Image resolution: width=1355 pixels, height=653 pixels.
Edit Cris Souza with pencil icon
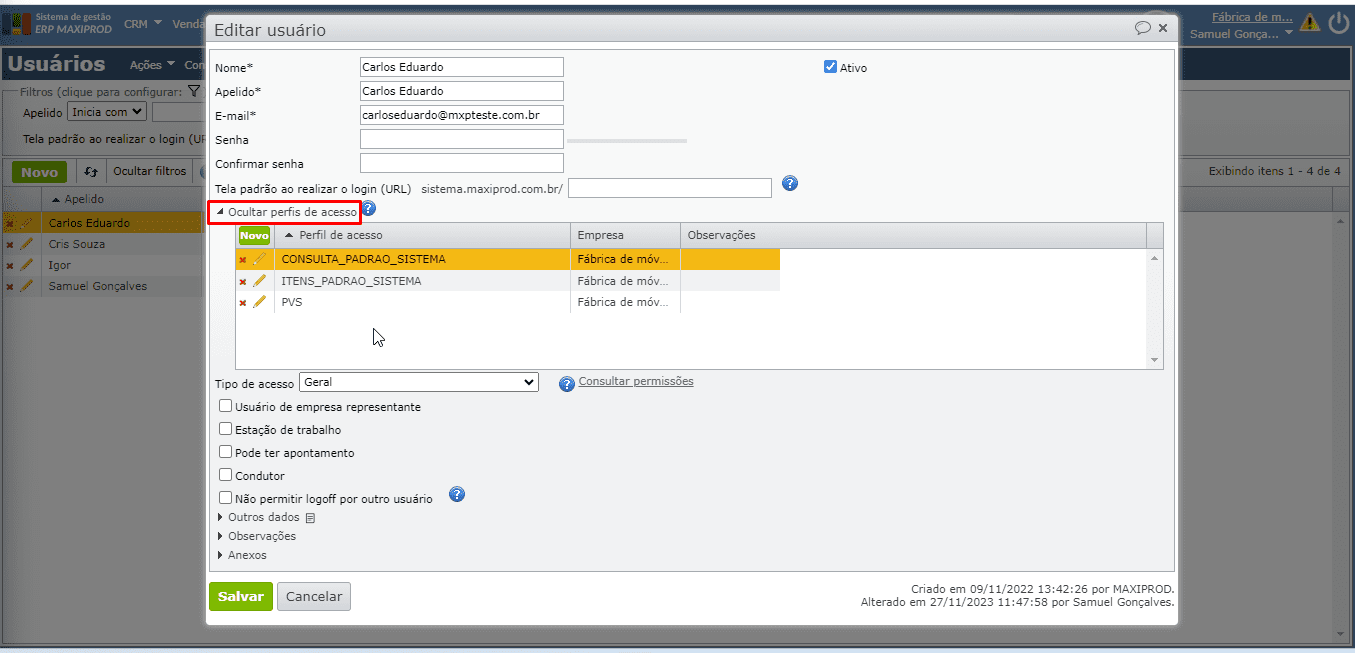[x=27, y=244]
